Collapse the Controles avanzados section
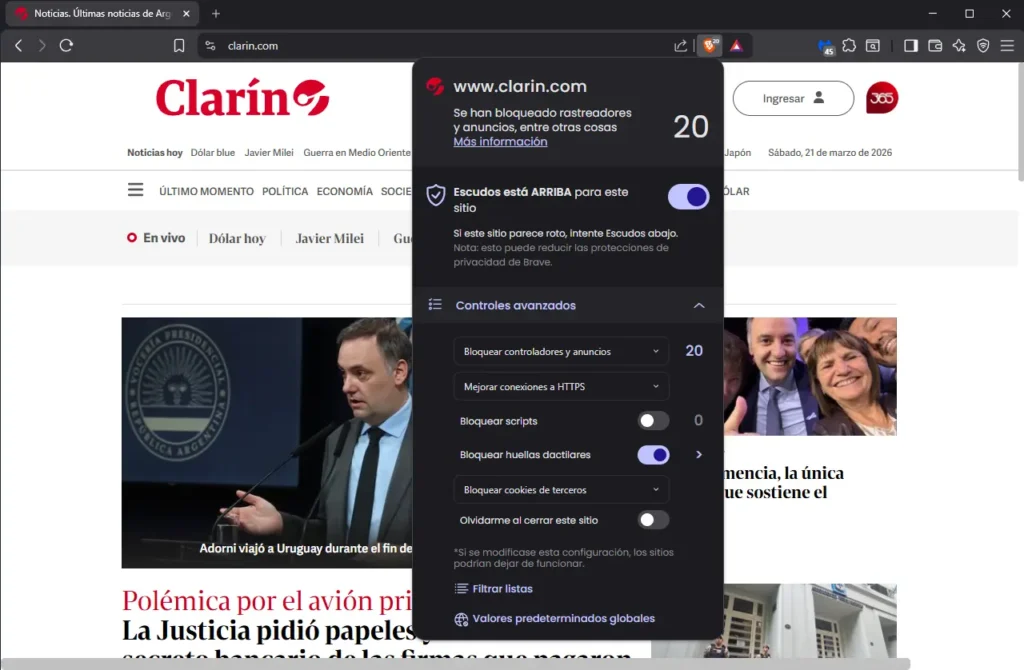This screenshot has height=670, width=1024. click(699, 305)
